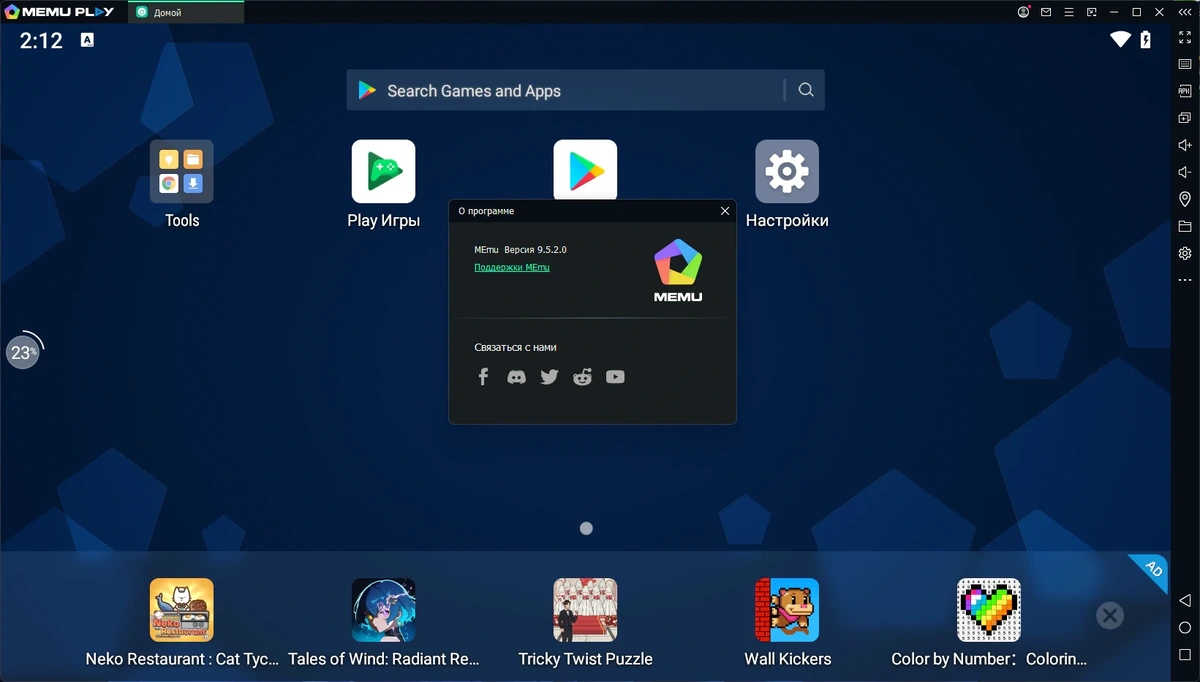Click the Search Games and Apps field
Image resolution: width=1200 pixels, height=682 pixels.
(x=585, y=90)
